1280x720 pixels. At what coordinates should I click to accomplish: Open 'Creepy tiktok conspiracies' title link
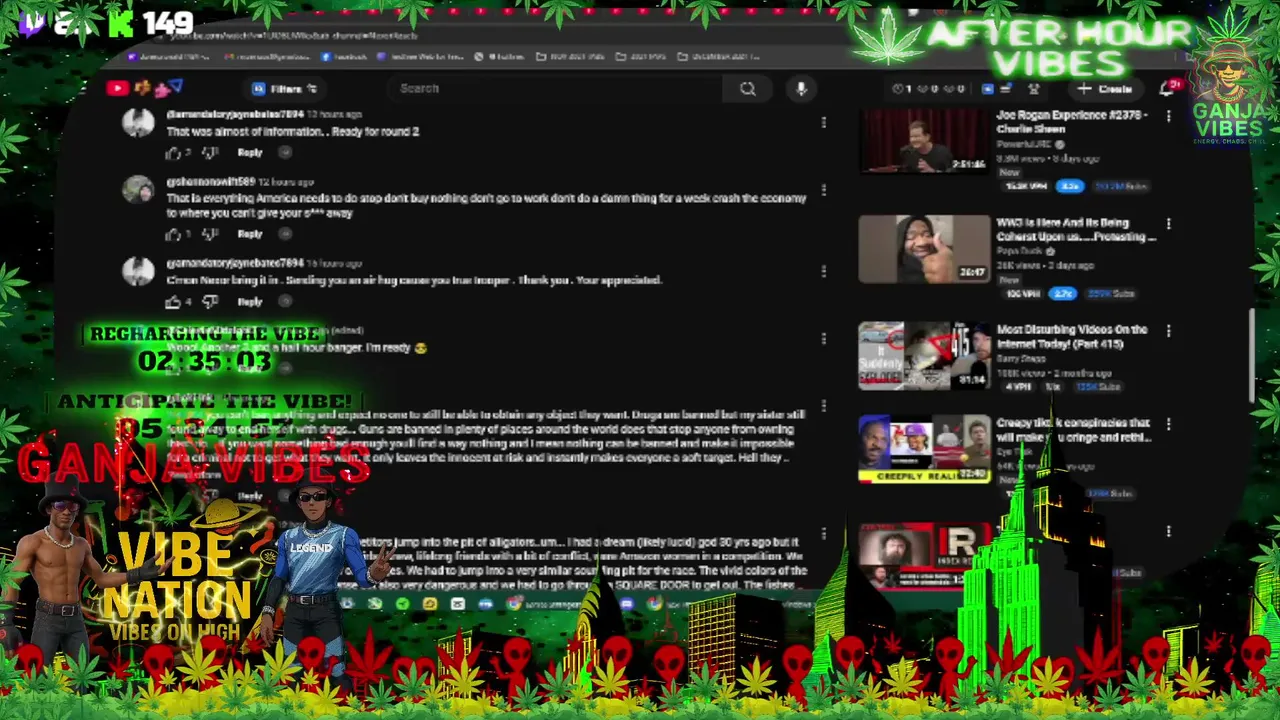[x=1073, y=430]
